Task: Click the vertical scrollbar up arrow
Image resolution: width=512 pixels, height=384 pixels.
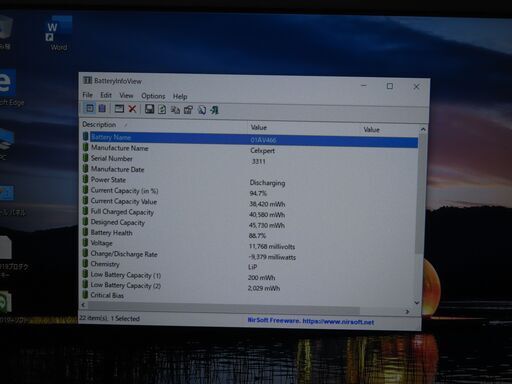Action: 423,129
